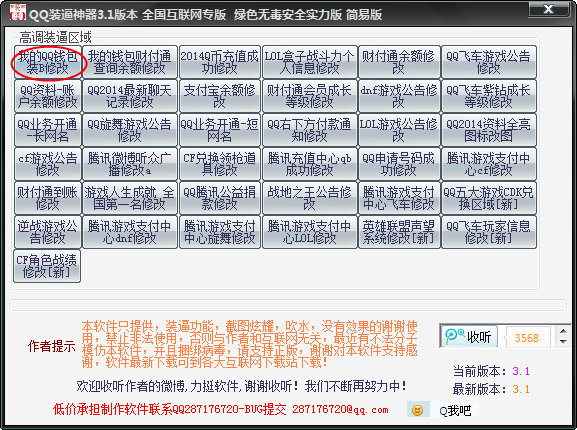
Task: Click cf游戏公告修改 button
Action: 47,164
